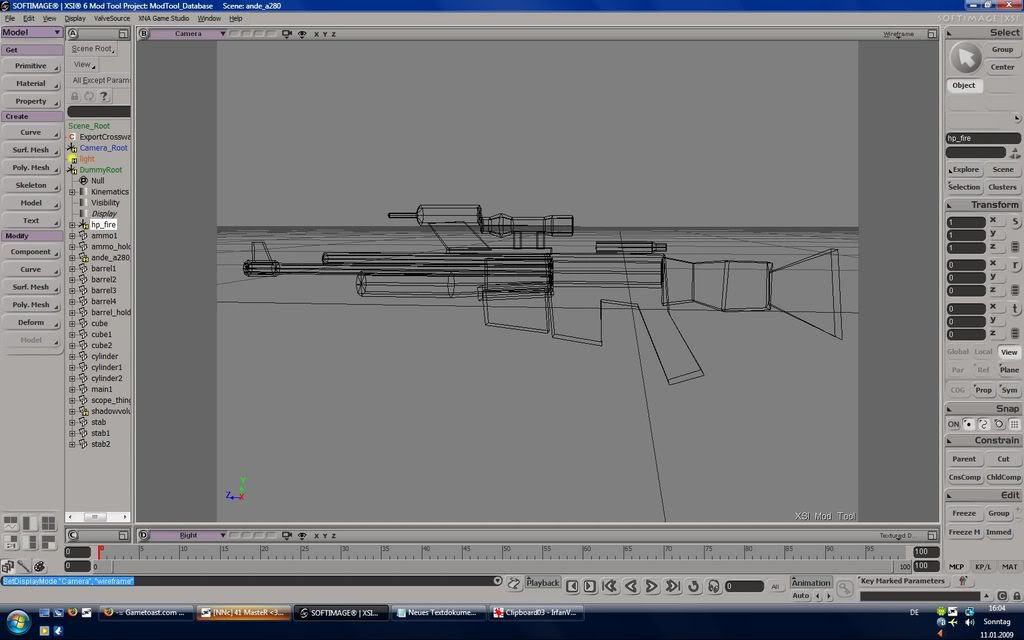Click the Parent constrain button
Image resolution: width=1024 pixels, height=640 pixels.
[964, 459]
